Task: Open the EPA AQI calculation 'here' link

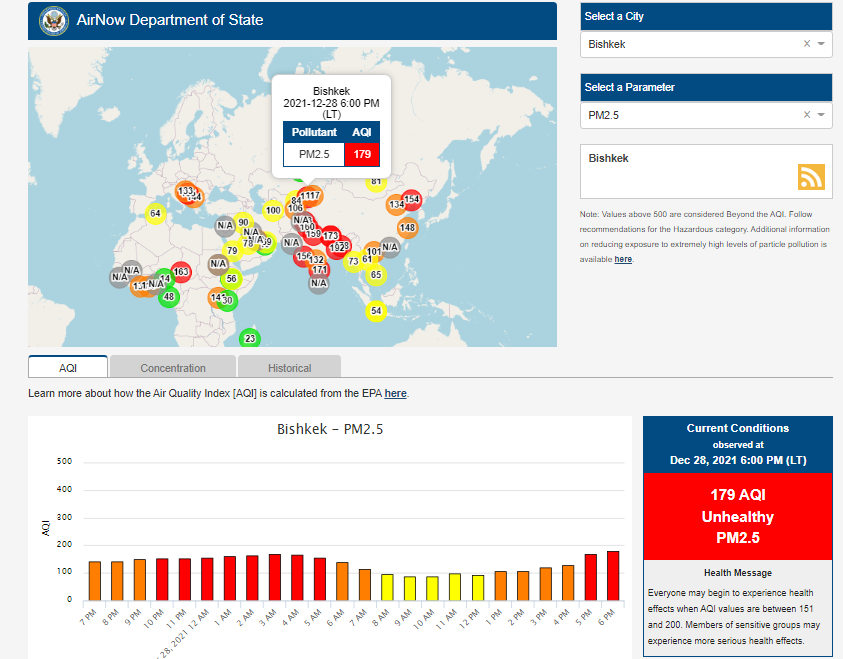Action: point(396,393)
